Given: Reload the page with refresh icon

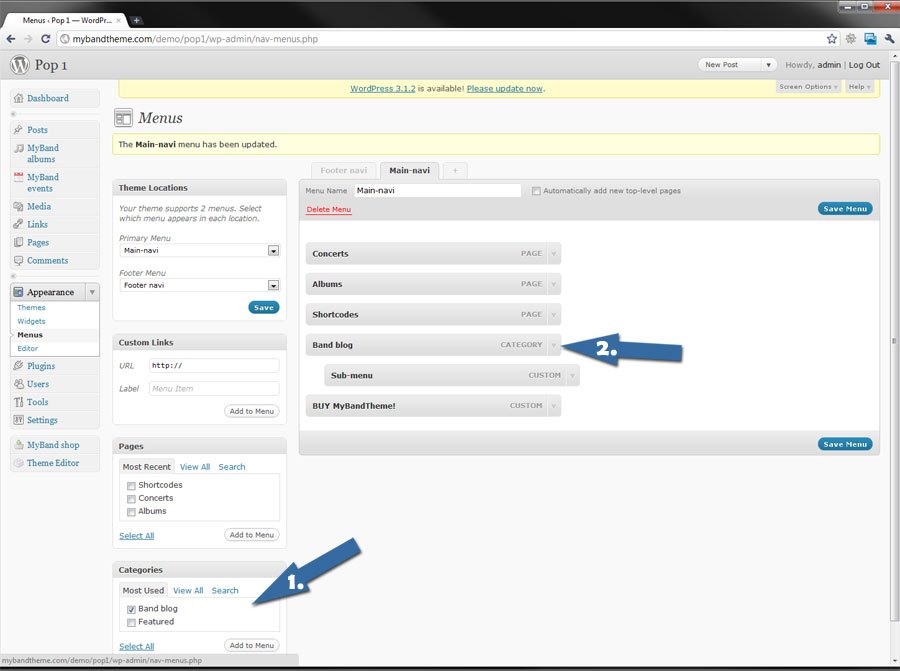Looking at the screenshot, I should (45, 39).
